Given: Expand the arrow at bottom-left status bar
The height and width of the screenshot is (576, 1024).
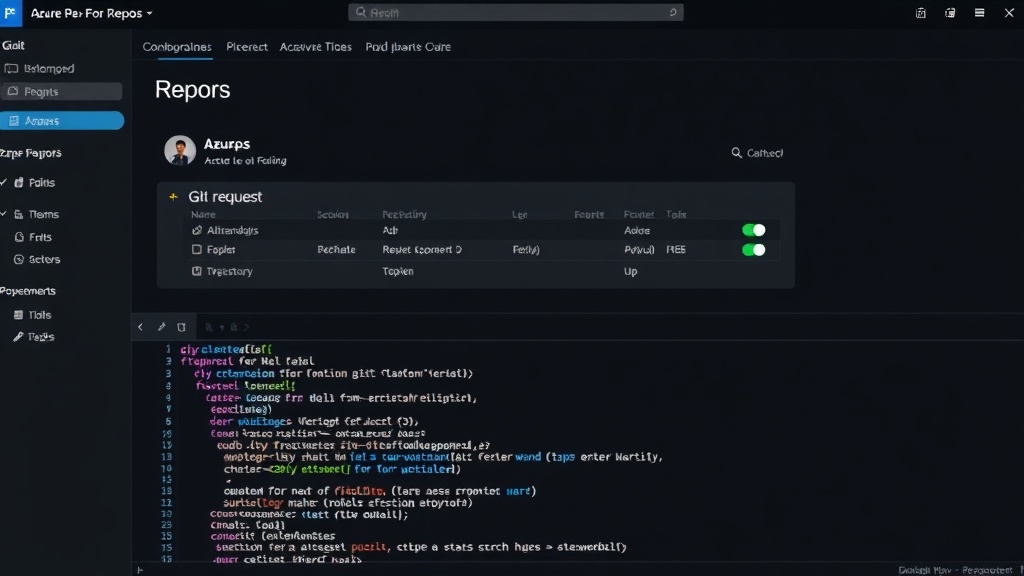Looking at the screenshot, I should pyautogui.click(x=139, y=570).
